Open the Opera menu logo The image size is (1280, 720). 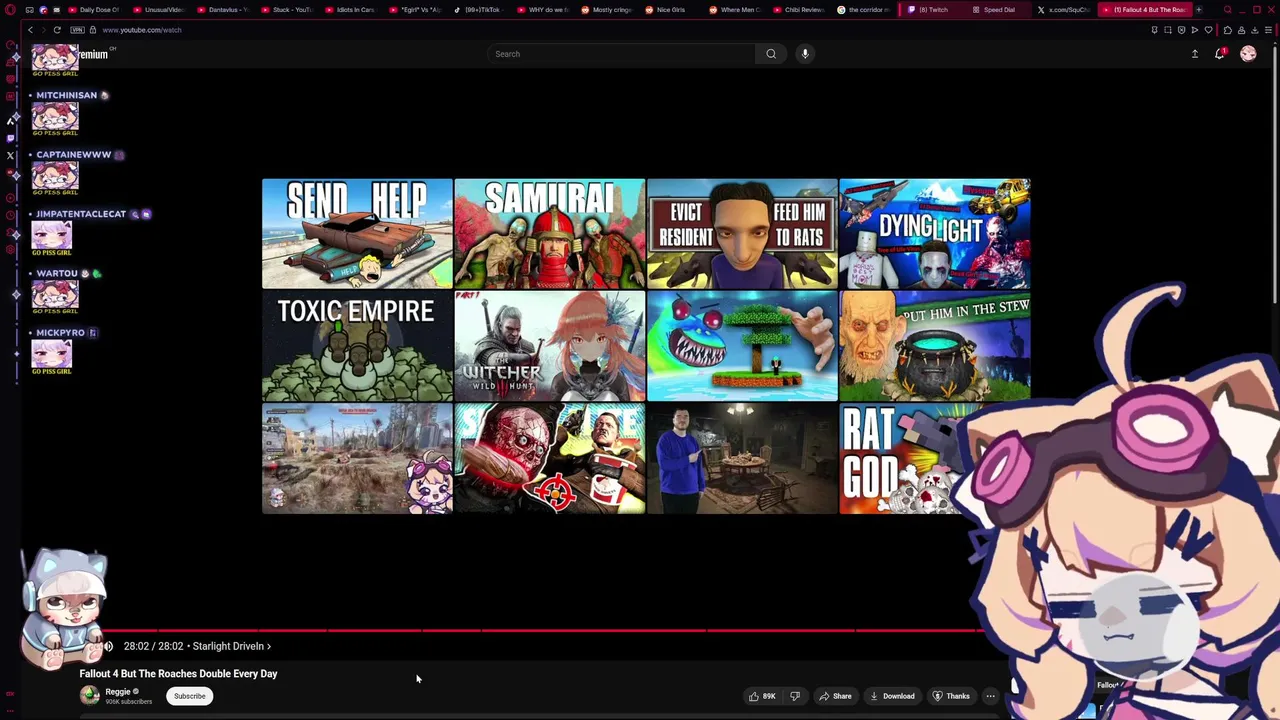11,10
